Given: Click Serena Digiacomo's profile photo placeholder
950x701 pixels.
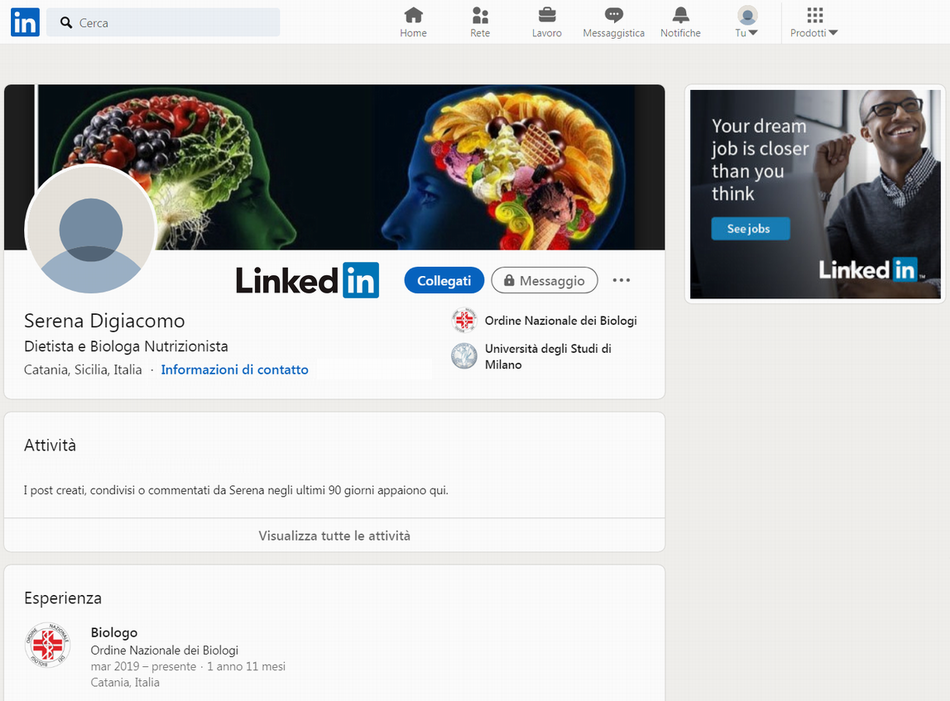Looking at the screenshot, I should [91, 230].
